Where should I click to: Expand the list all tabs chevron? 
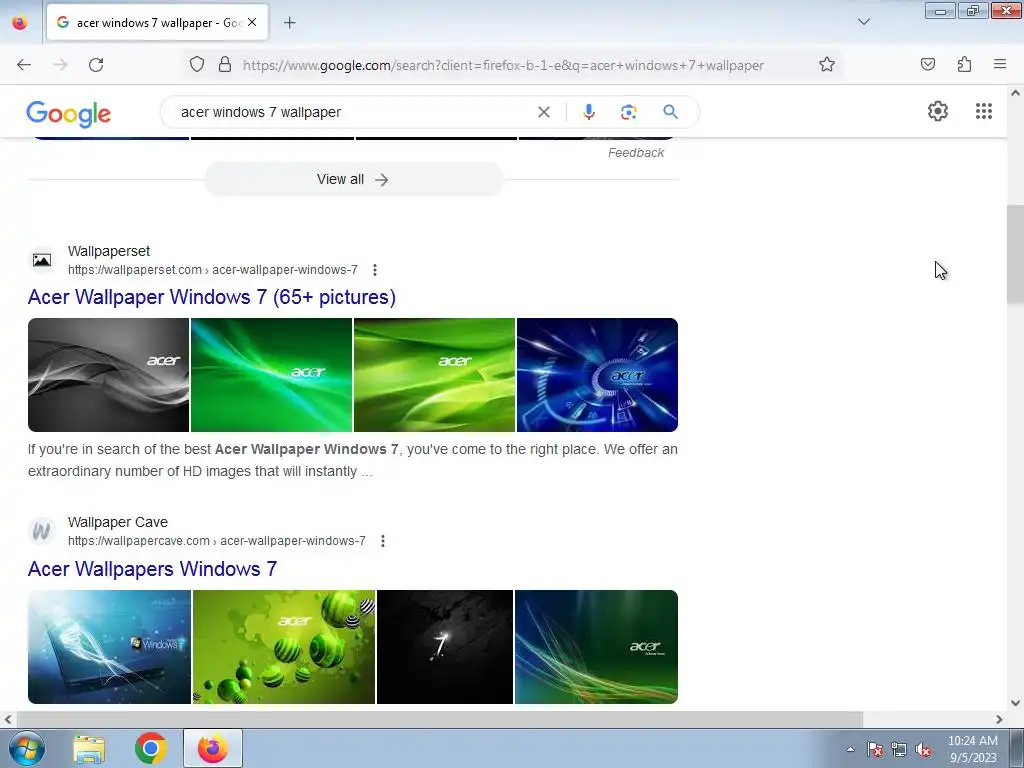pos(864,22)
